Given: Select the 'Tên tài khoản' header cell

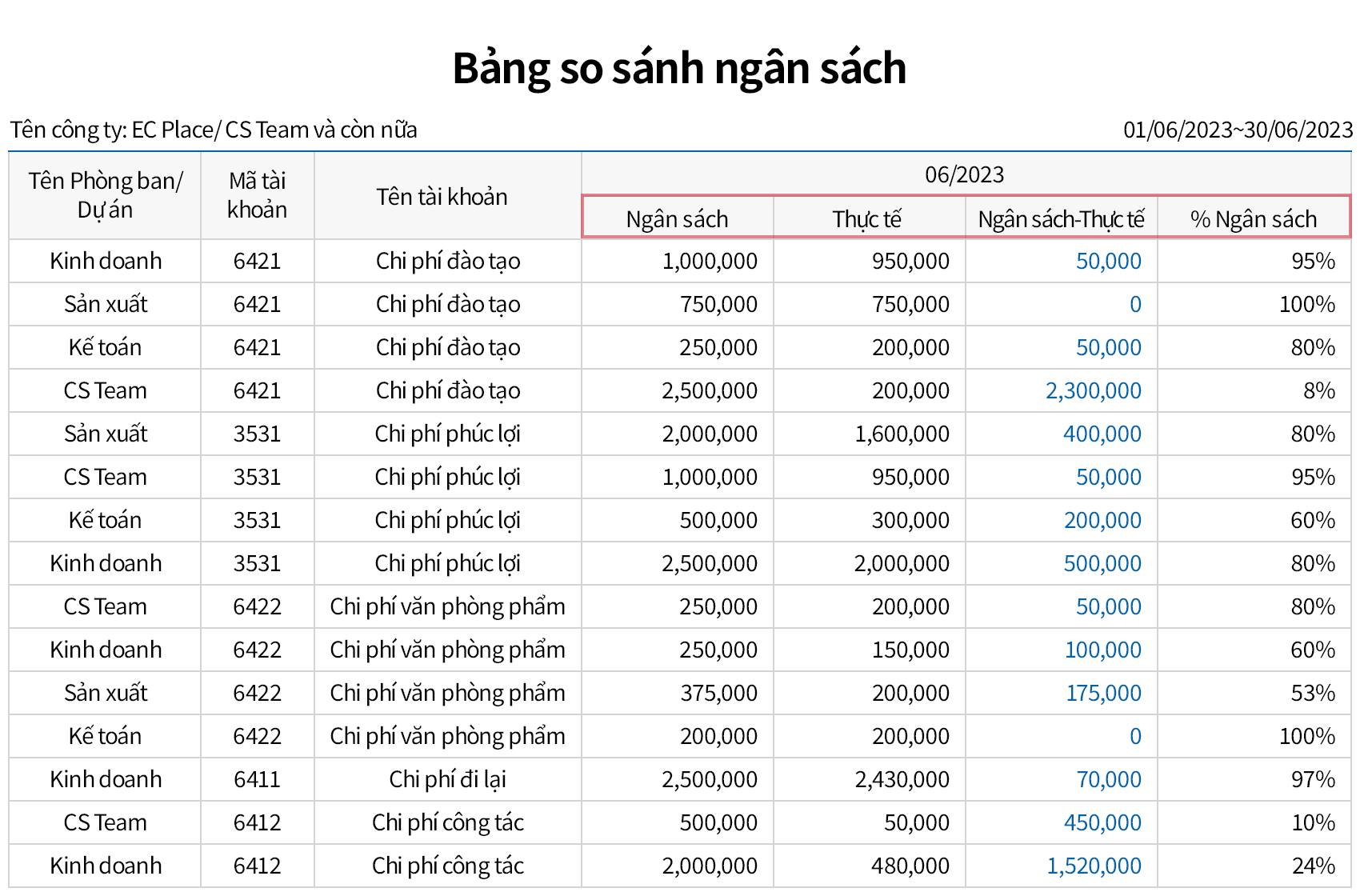Looking at the screenshot, I should point(442,196).
